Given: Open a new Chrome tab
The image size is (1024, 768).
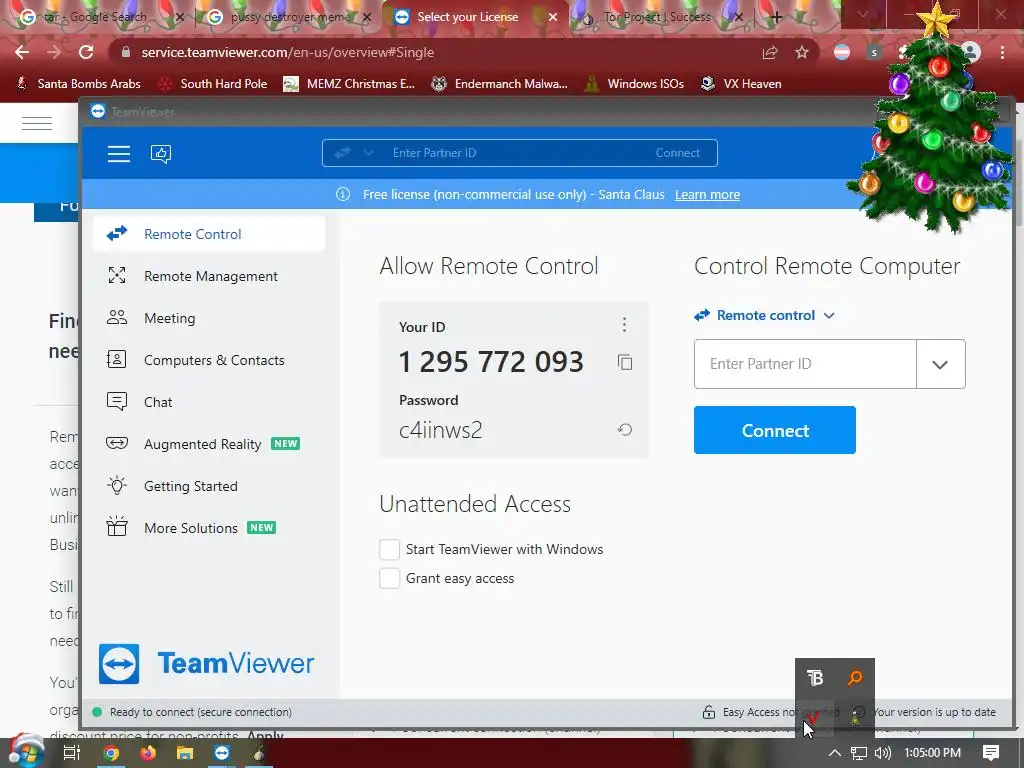Looking at the screenshot, I should pyautogui.click(x=776, y=18).
